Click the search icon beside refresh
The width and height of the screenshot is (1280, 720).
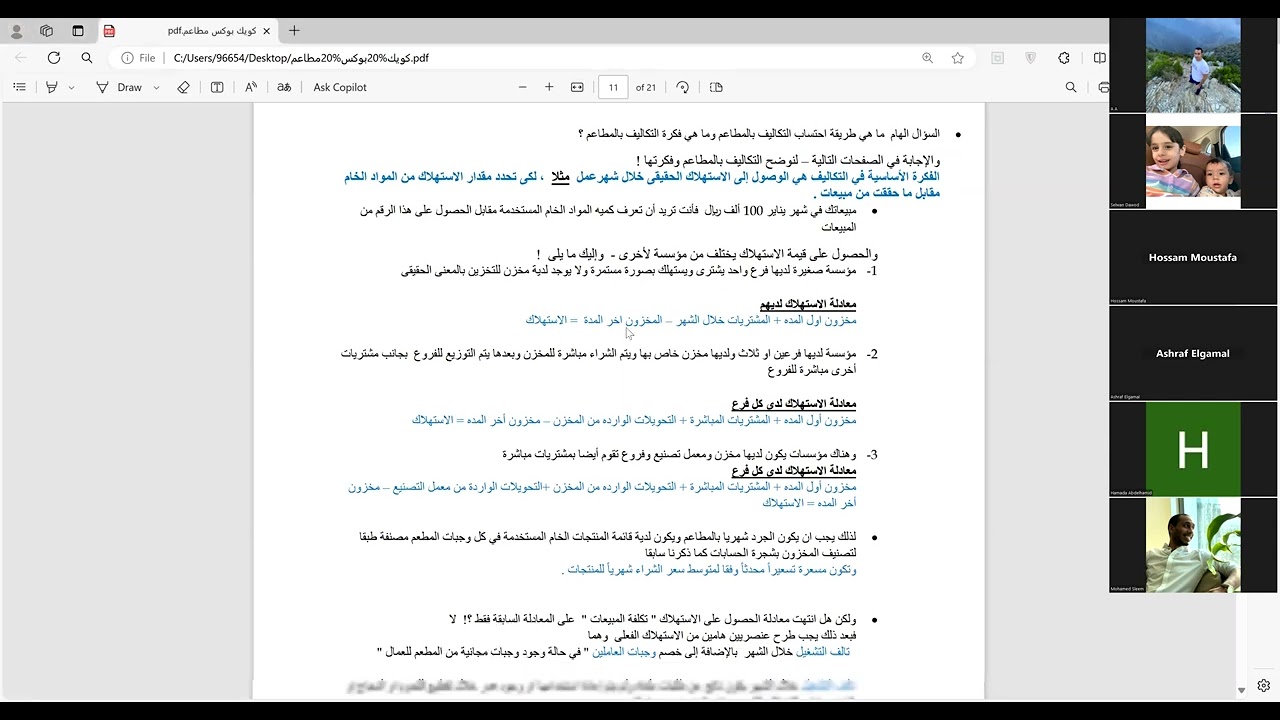point(87,58)
